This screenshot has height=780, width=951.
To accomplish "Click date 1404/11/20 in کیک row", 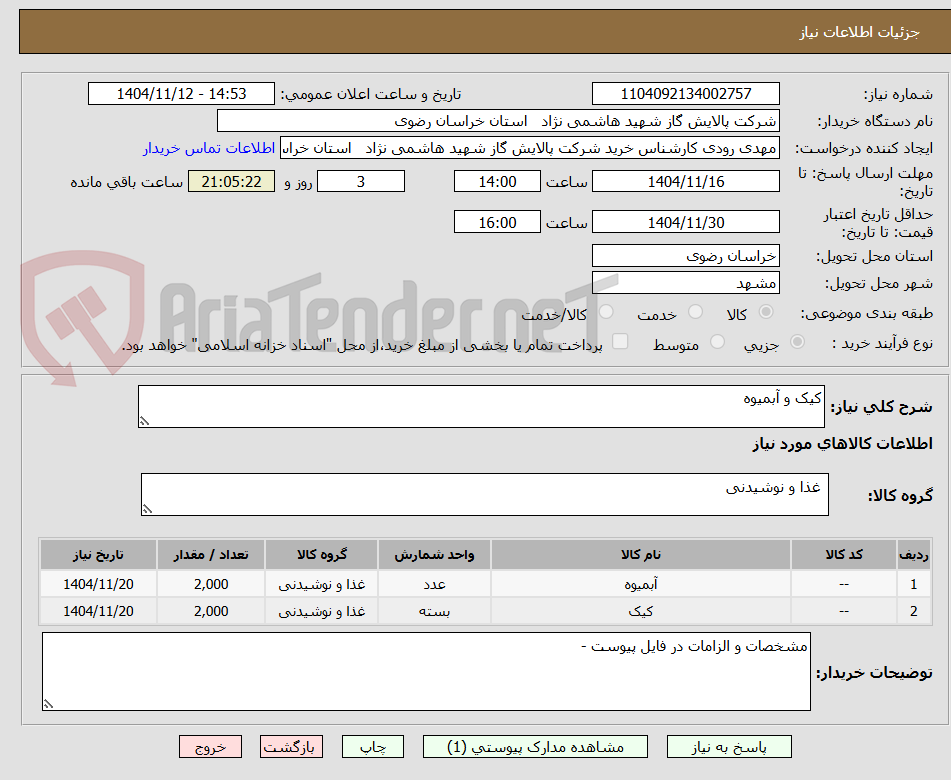I will (x=98, y=611).
